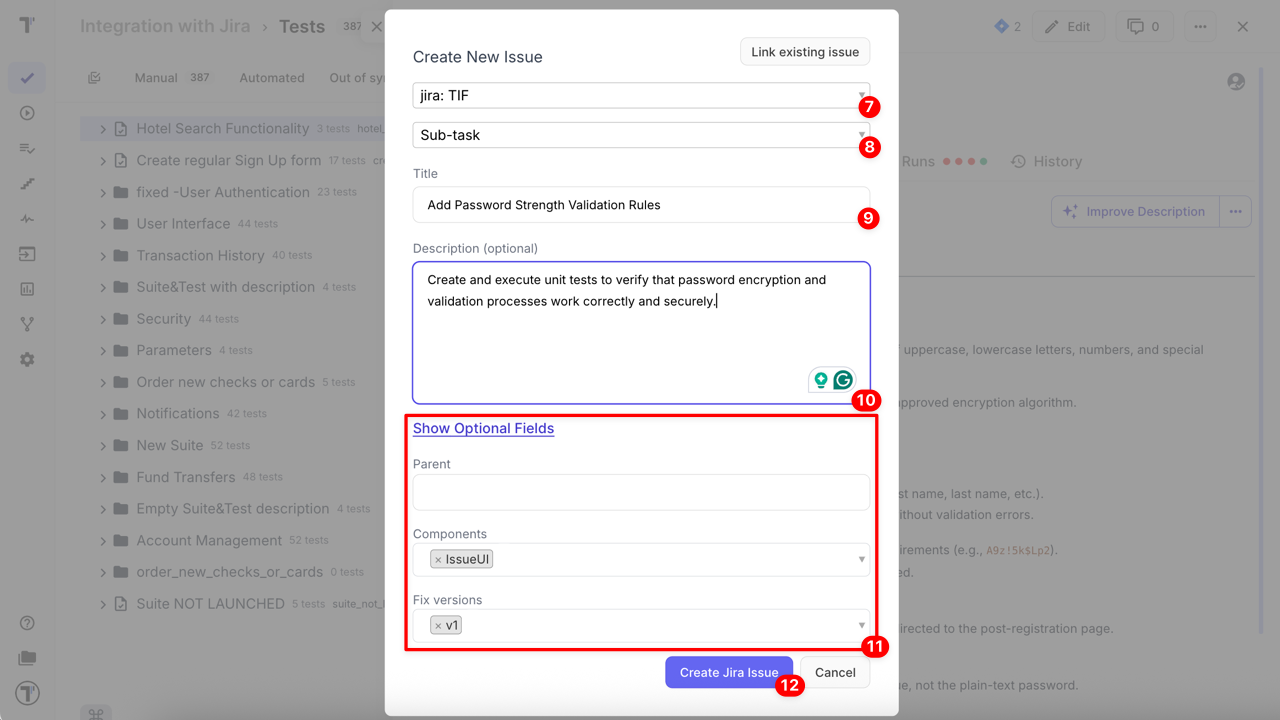The height and width of the screenshot is (720, 1280).
Task: Open the Analytics chart icon in sidebar
Action: pos(26,289)
